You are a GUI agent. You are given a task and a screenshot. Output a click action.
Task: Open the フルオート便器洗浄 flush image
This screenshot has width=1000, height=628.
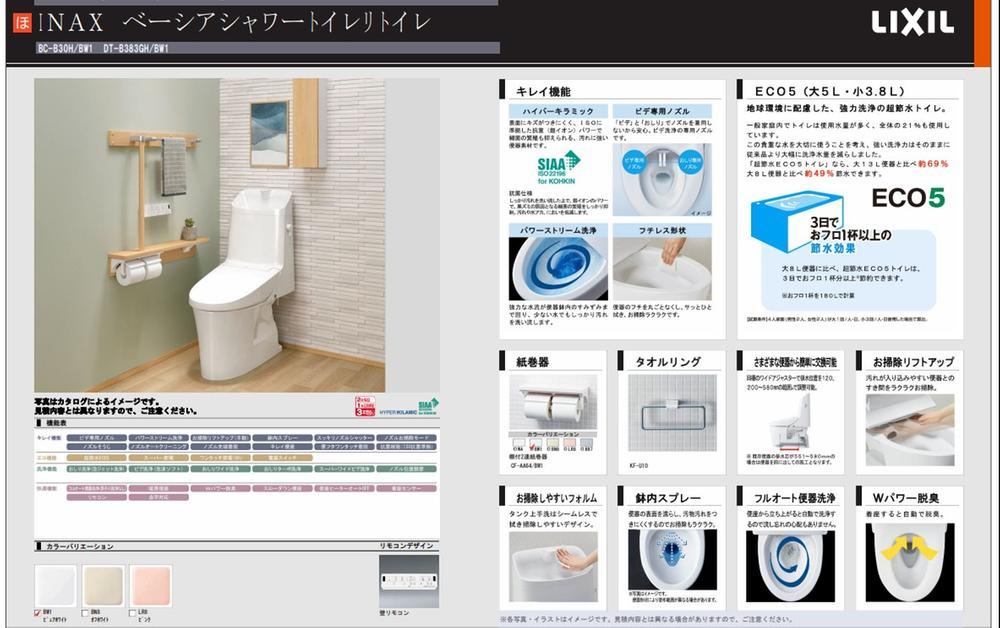[x=791, y=566]
